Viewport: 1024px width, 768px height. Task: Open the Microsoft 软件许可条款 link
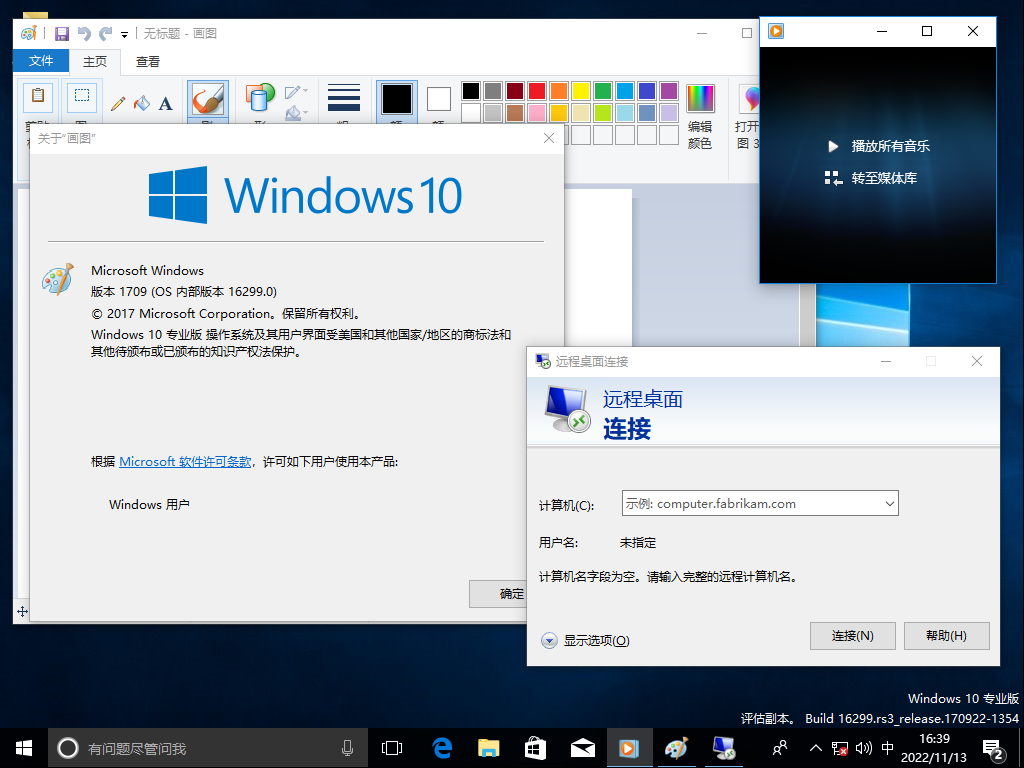185,462
